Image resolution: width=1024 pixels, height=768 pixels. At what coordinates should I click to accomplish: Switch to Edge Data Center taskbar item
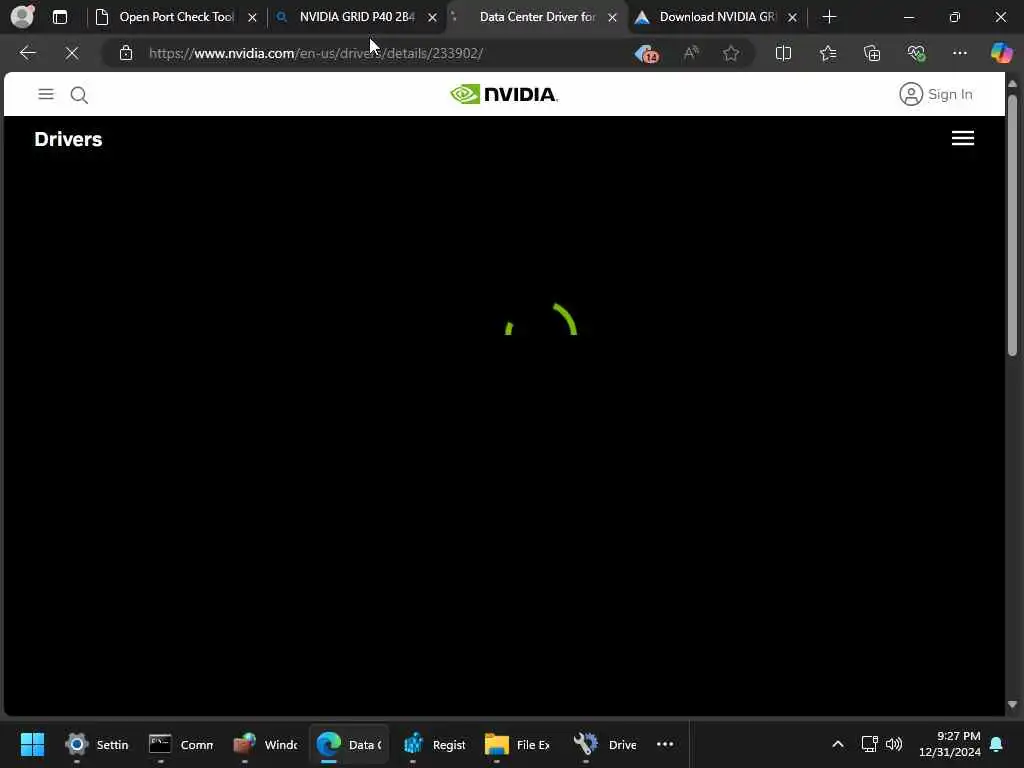tap(349, 744)
